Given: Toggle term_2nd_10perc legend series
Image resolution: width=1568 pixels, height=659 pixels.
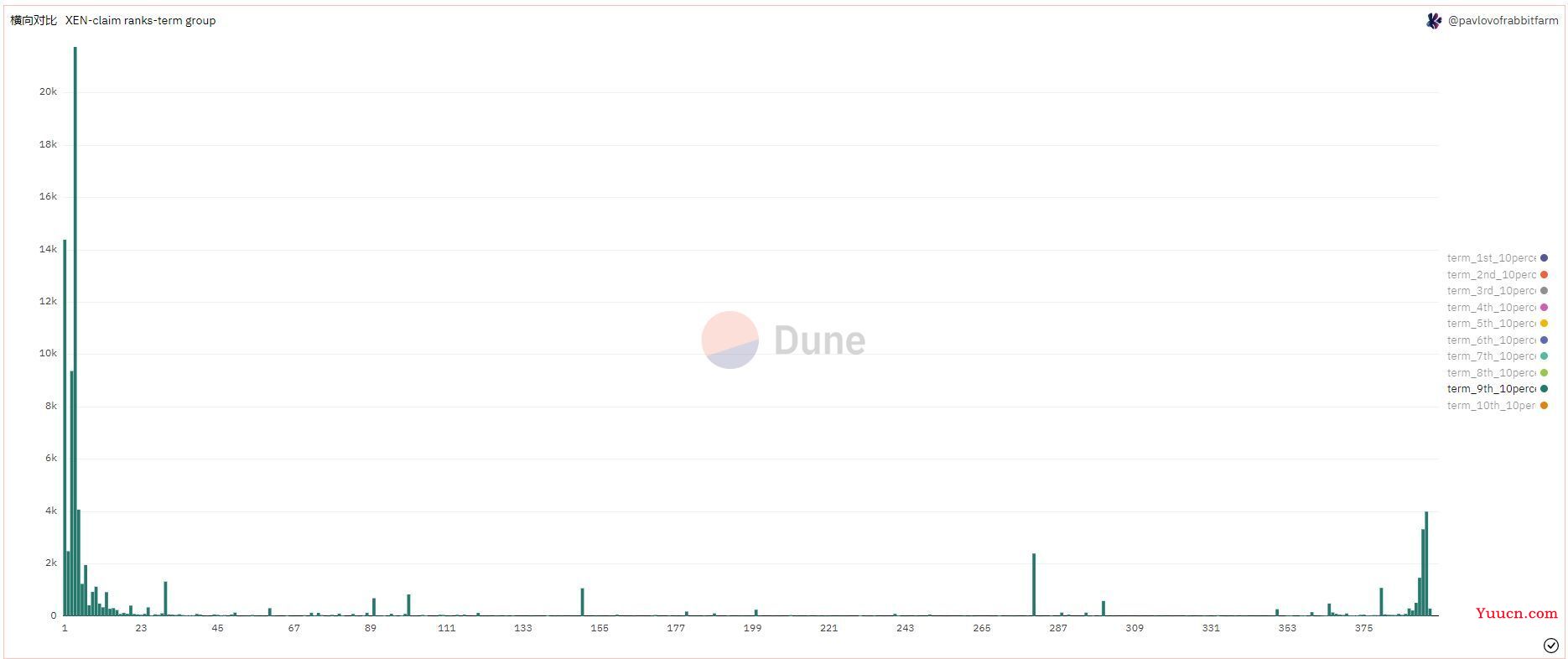Looking at the screenshot, I should tap(1497, 275).
